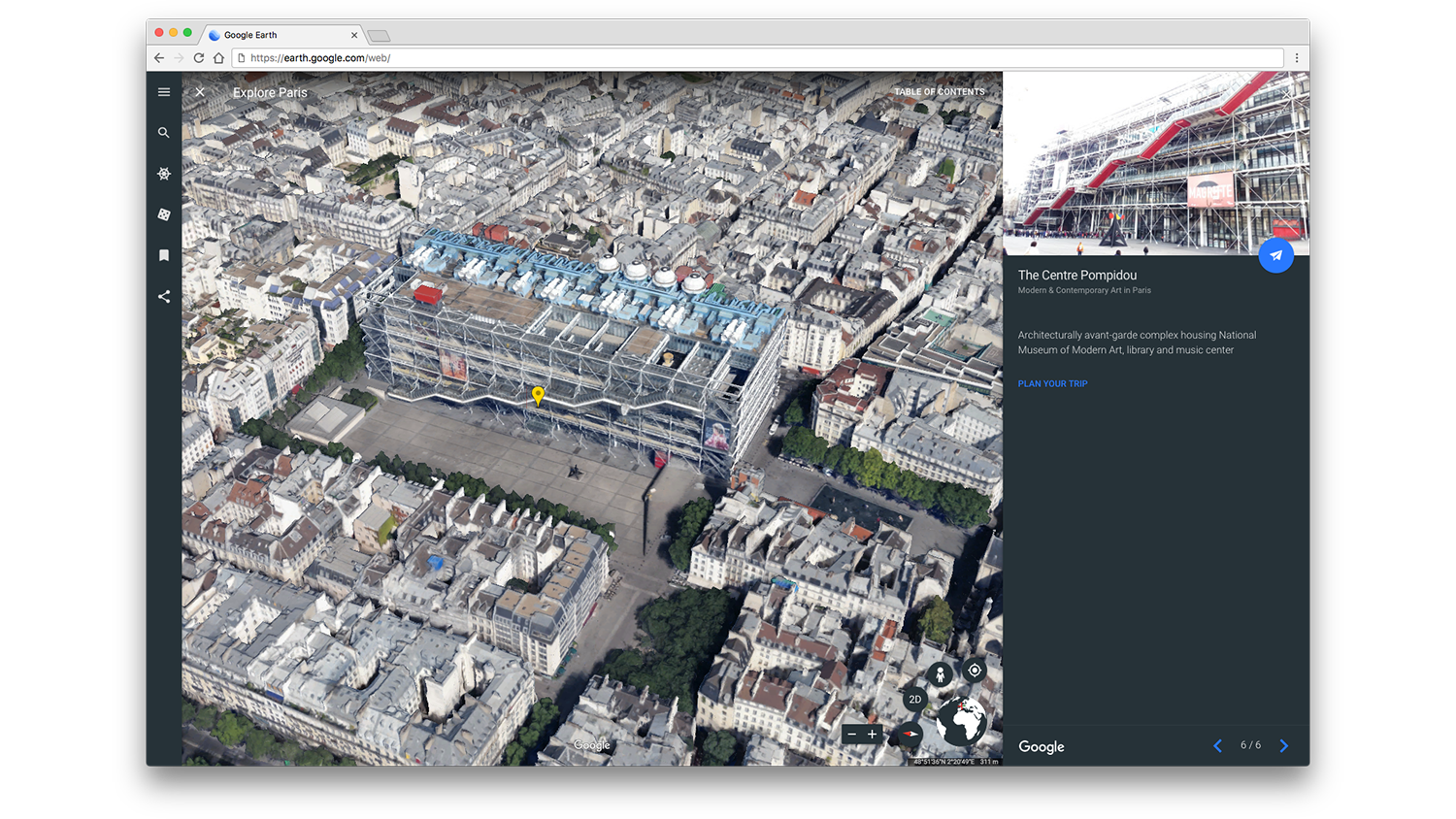The width and height of the screenshot is (1456, 819).
Task: Go to the previous tour stop
Action: coord(1217,745)
